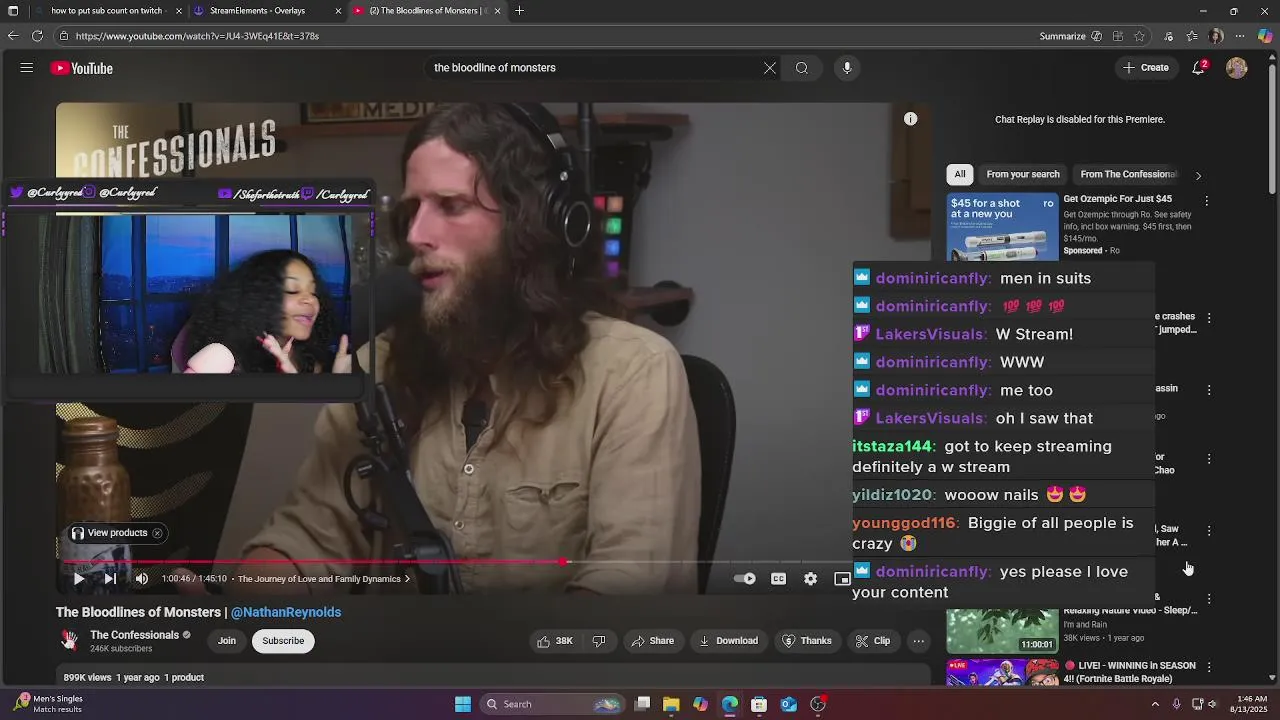Switch the player to miniplayer mode
This screenshot has width=1280, height=720.
pyautogui.click(x=843, y=579)
